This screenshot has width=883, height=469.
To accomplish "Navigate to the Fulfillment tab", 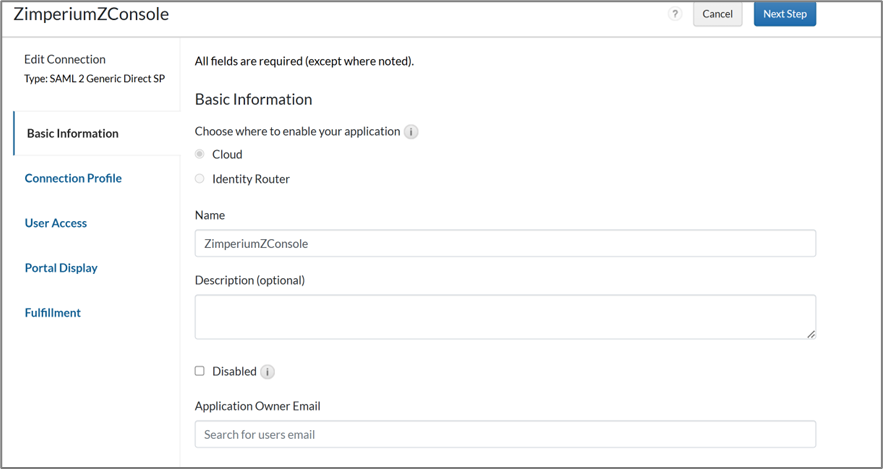I will click(52, 313).
